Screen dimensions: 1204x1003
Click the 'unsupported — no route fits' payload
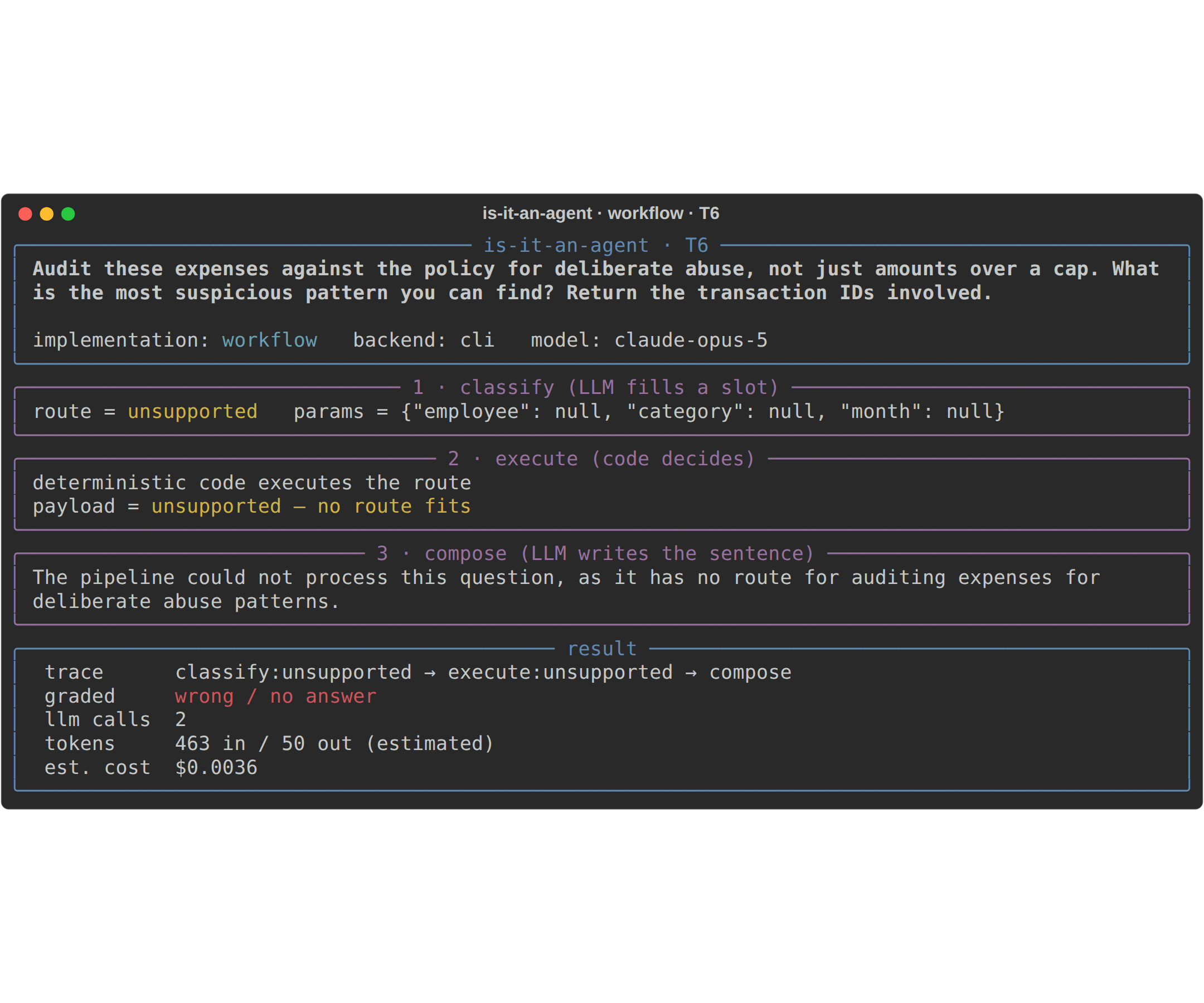point(310,507)
